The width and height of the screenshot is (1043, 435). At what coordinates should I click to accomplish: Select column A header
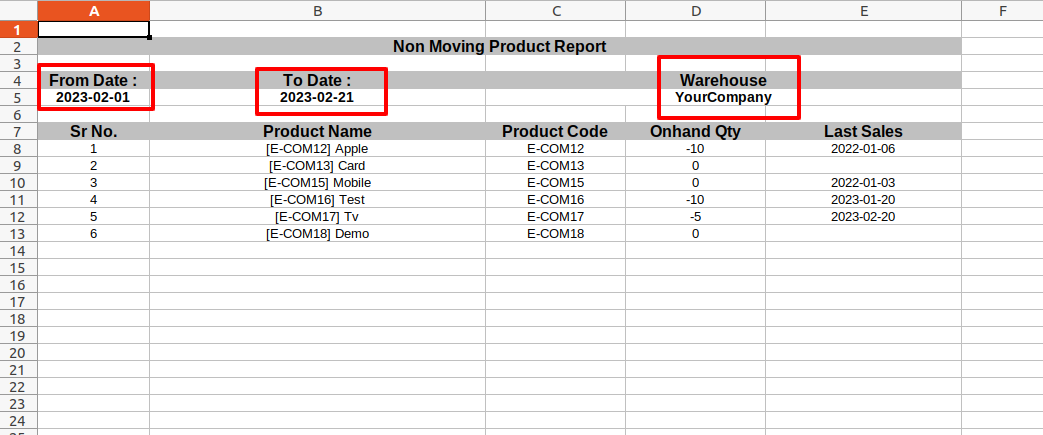tap(94, 11)
